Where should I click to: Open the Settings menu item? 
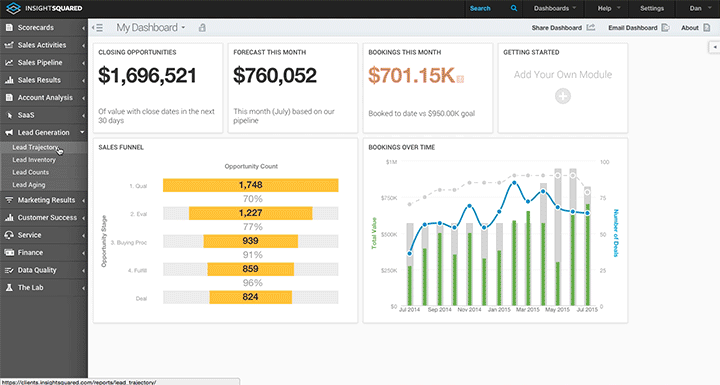[652, 8]
